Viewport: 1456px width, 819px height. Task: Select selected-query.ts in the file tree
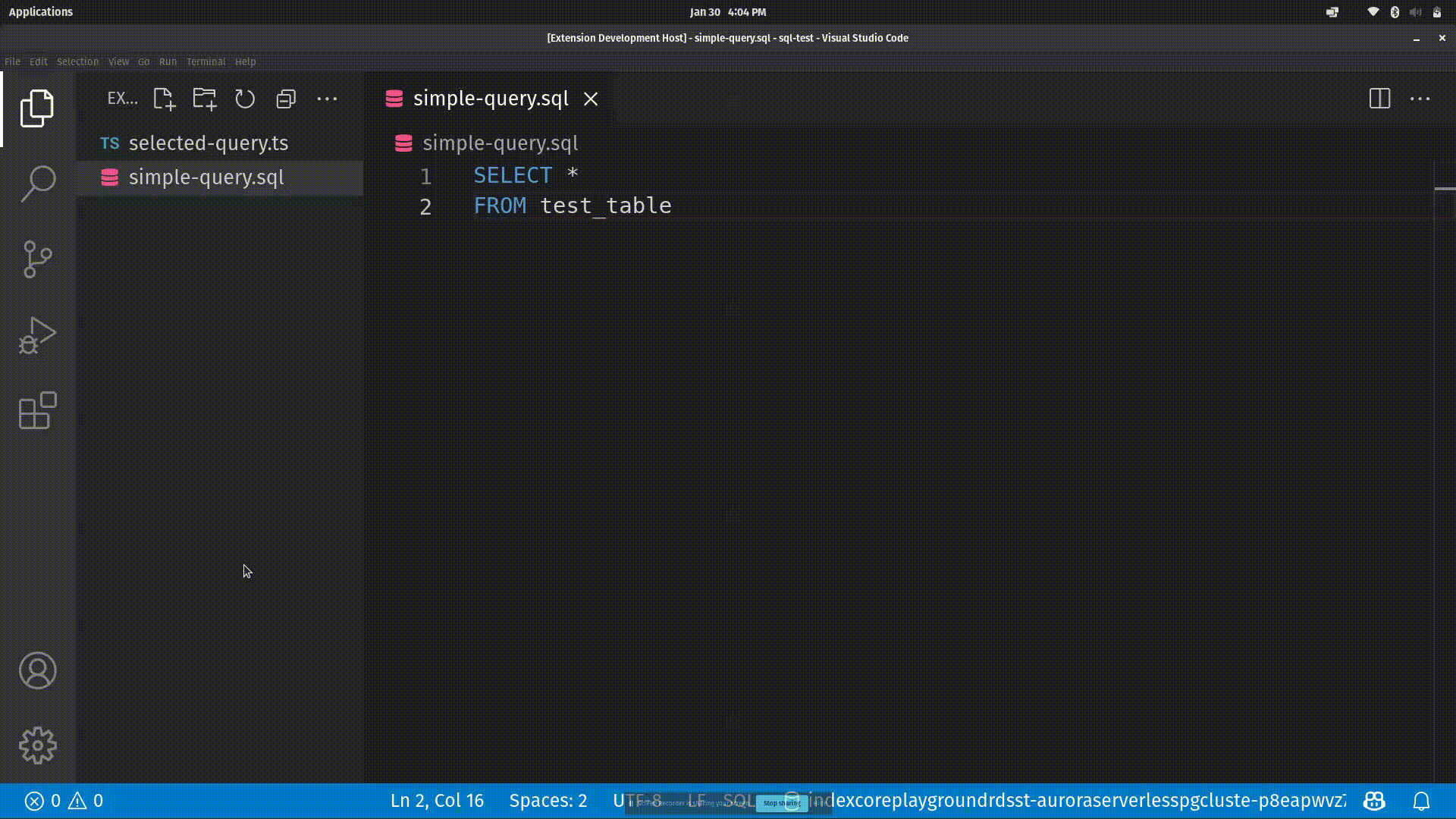(x=209, y=143)
